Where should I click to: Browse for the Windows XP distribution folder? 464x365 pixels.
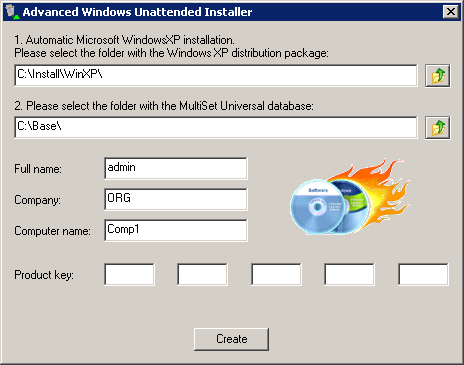[x=438, y=76]
